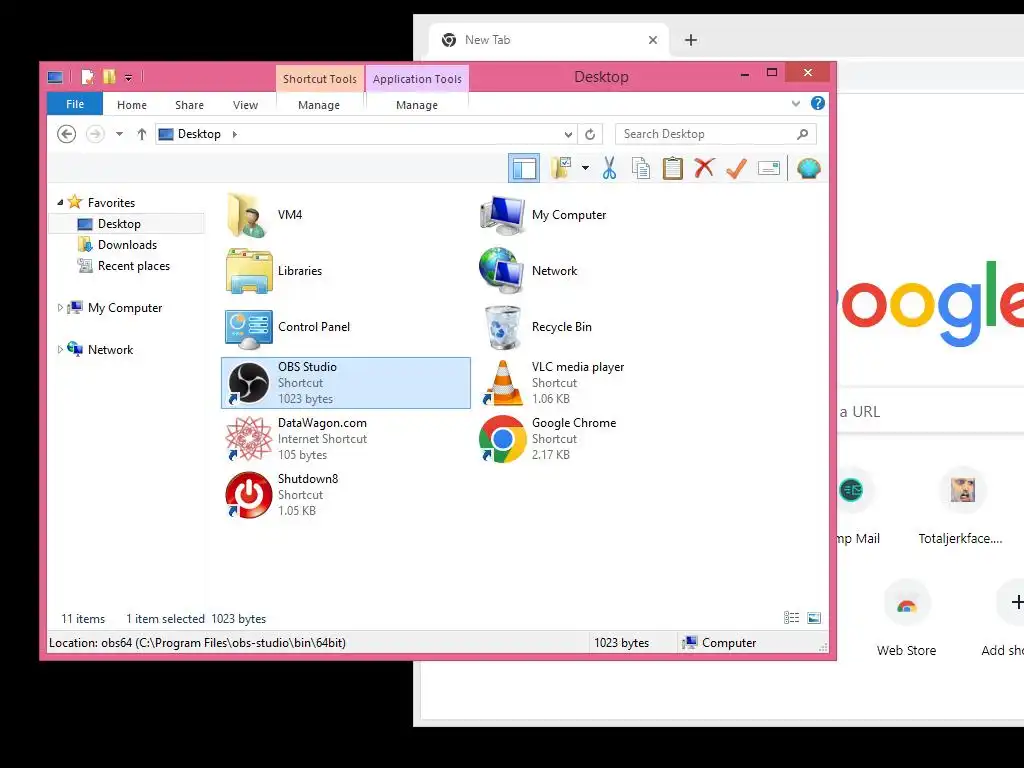1024x768 pixels.
Task: Open Web Store shortcut in Chrome
Action: 906,616
